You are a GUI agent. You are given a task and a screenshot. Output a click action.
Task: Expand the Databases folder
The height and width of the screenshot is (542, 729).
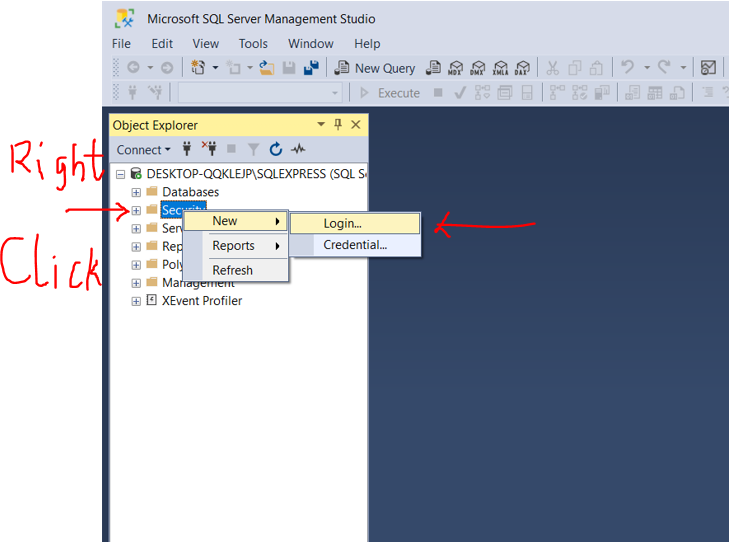click(136, 192)
